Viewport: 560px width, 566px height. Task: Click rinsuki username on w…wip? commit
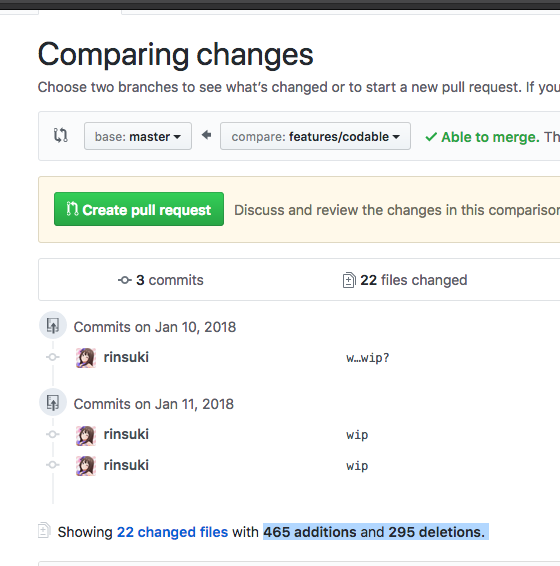coord(126,357)
